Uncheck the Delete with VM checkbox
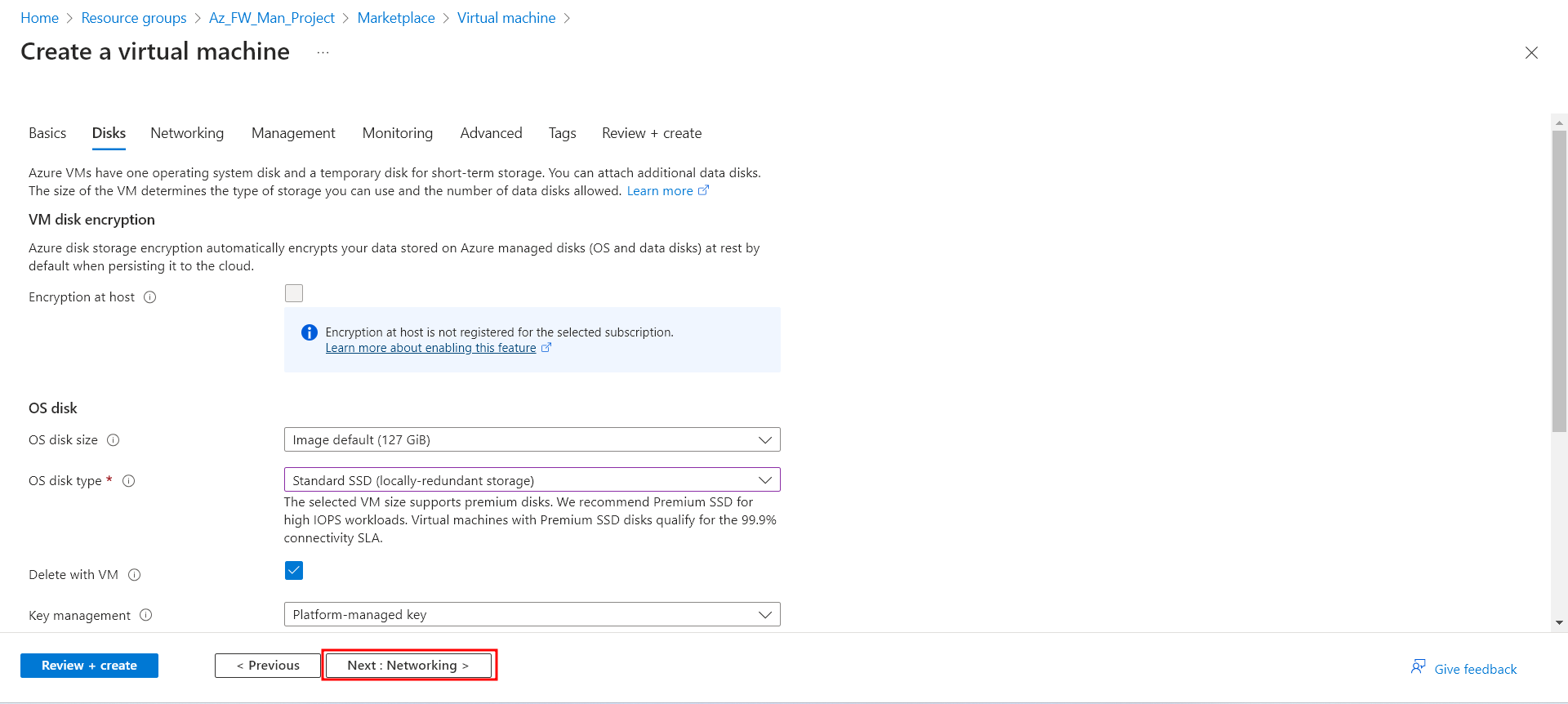Viewport: 1568px width, 704px height. [294, 571]
